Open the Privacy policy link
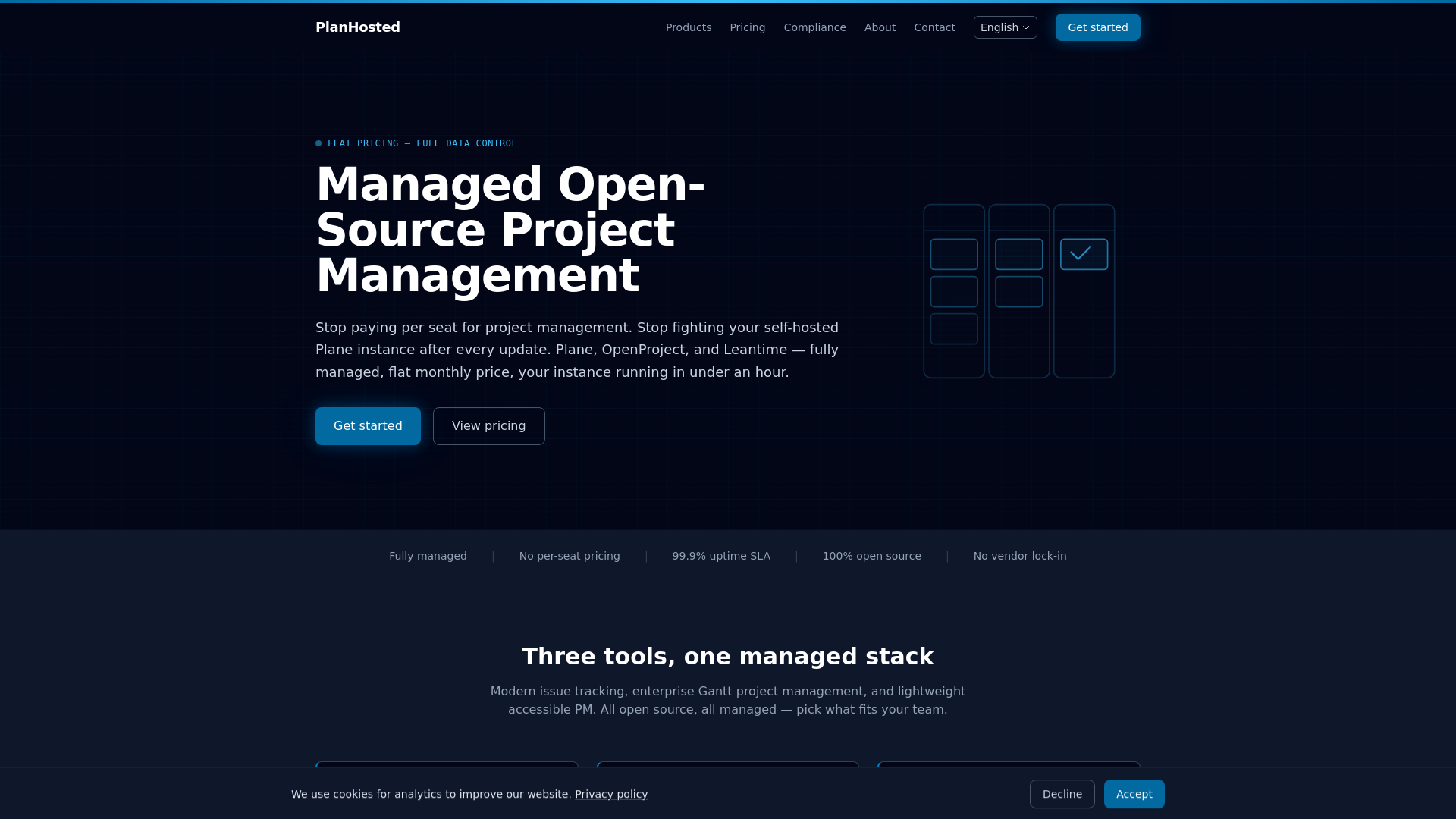 click(x=611, y=794)
